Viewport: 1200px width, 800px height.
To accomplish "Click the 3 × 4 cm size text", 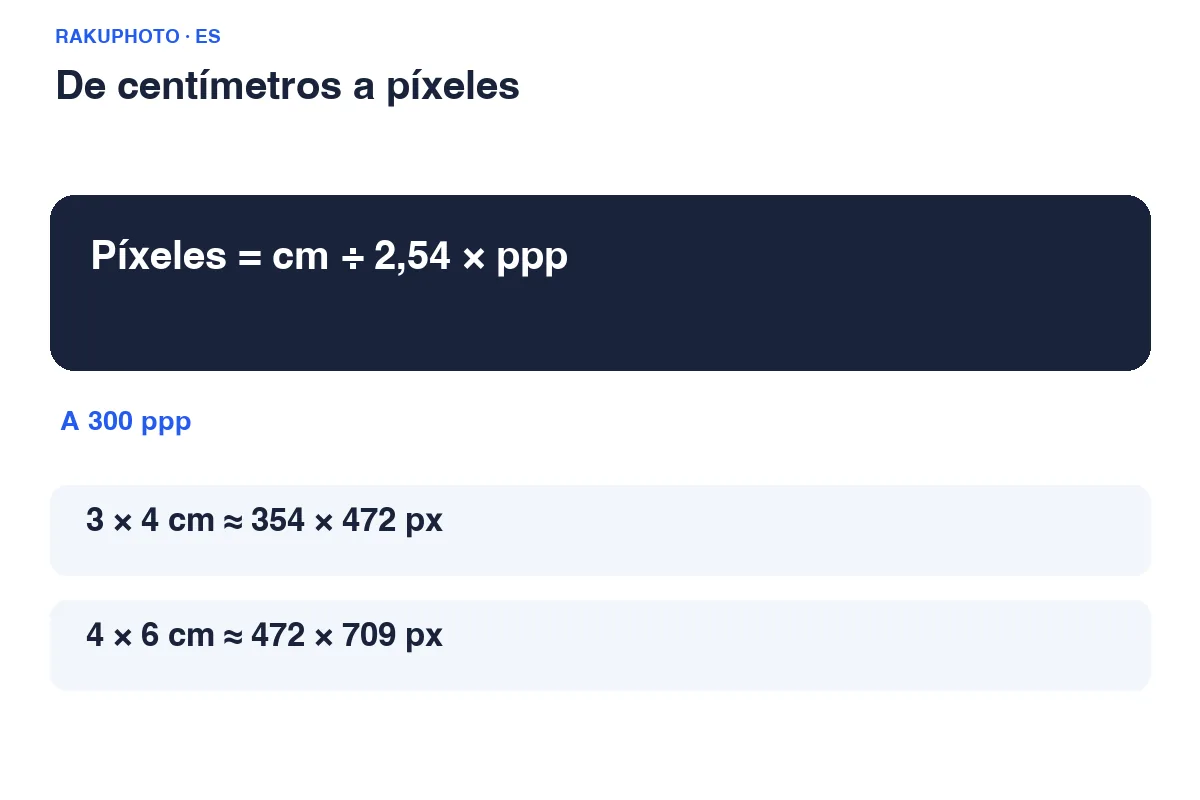I will click(x=150, y=521).
